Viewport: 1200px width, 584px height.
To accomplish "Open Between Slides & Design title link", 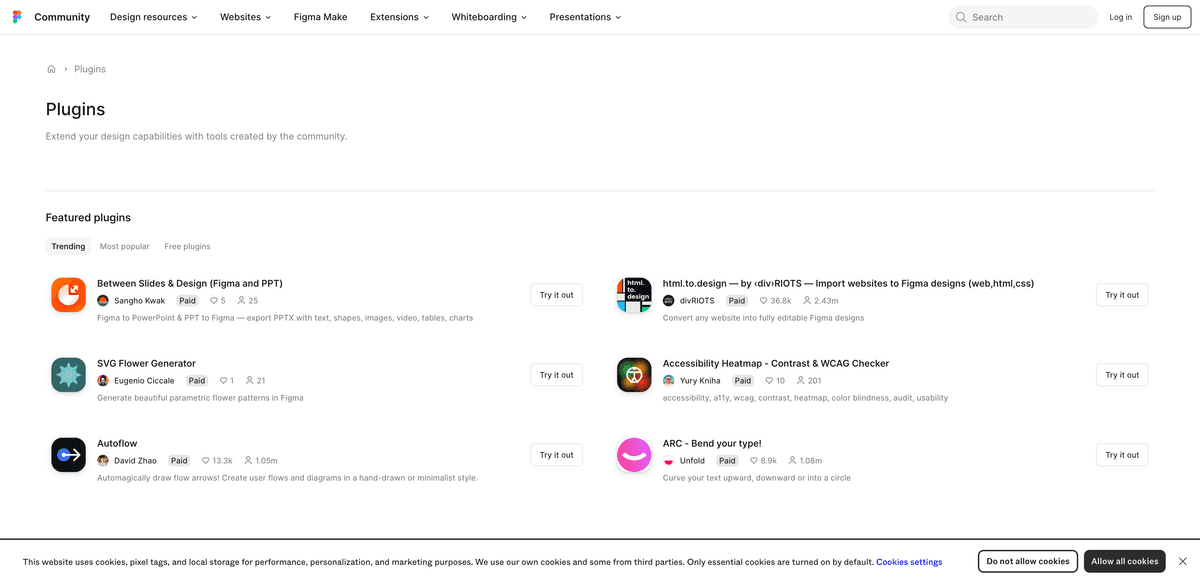I will (x=190, y=284).
